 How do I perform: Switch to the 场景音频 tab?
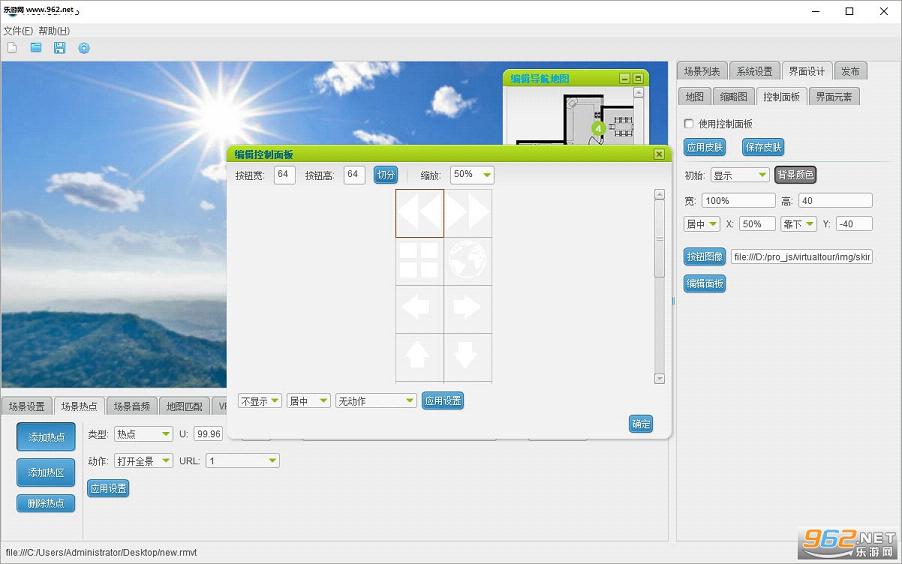pos(132,406)
